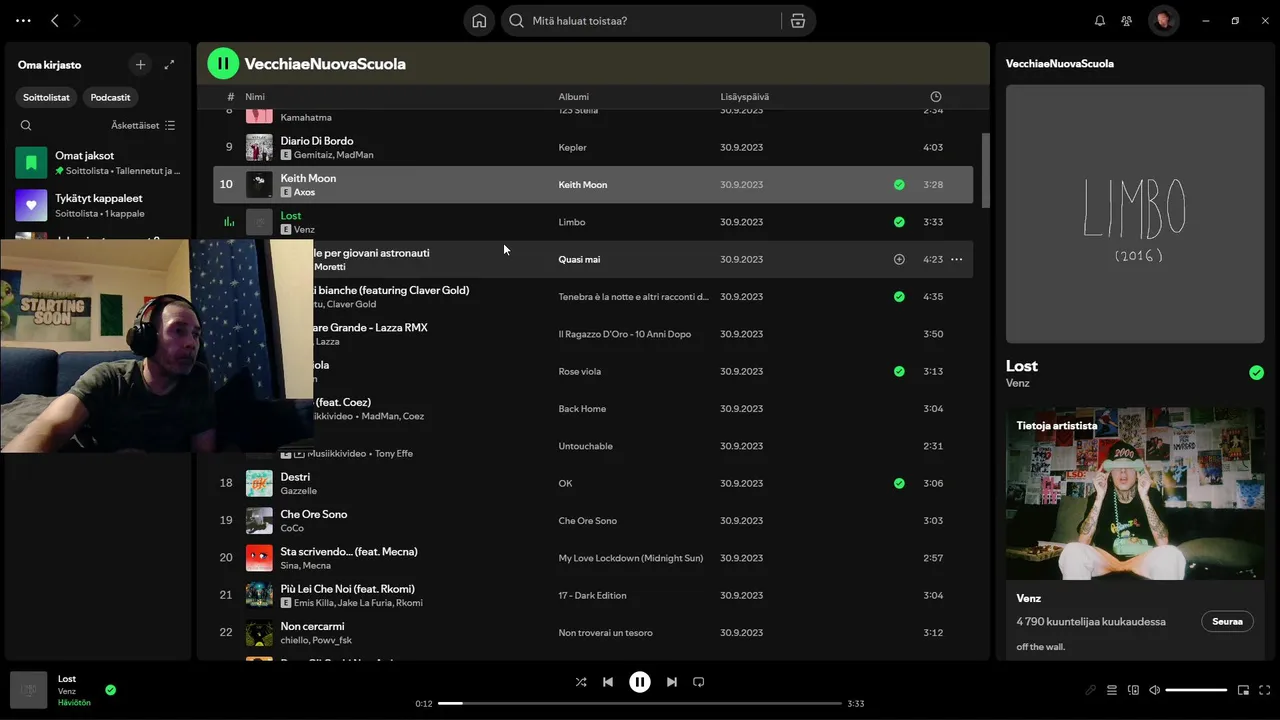Toggle the saved checkmark on the Lost row

click(x=899, y=222)
